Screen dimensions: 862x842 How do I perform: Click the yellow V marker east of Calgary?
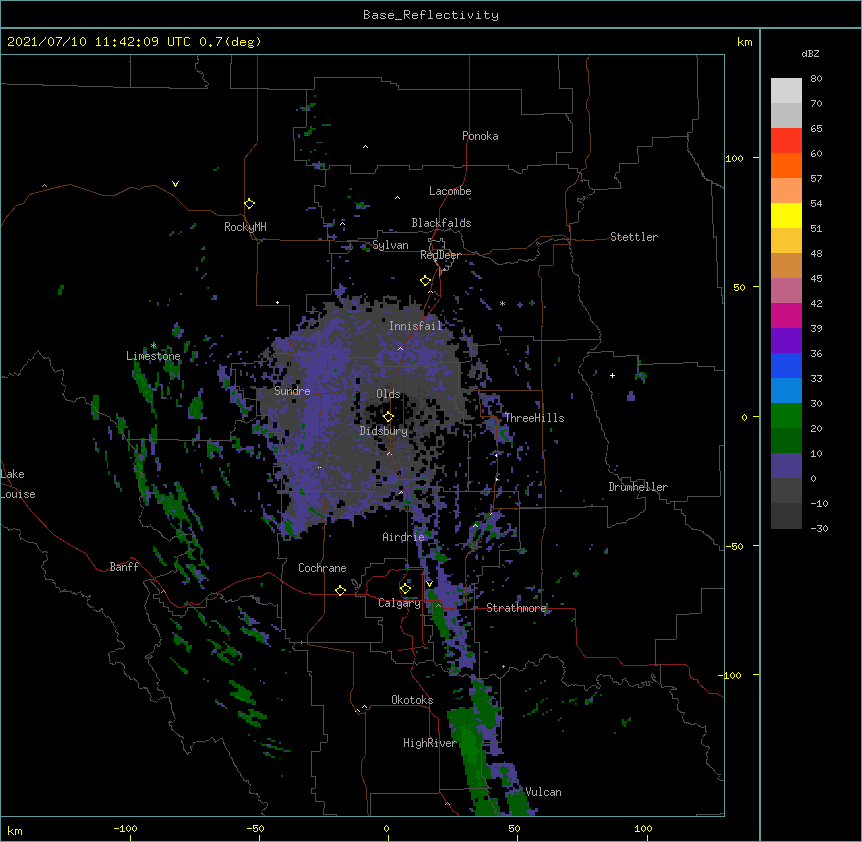click(x=429, y=584)
